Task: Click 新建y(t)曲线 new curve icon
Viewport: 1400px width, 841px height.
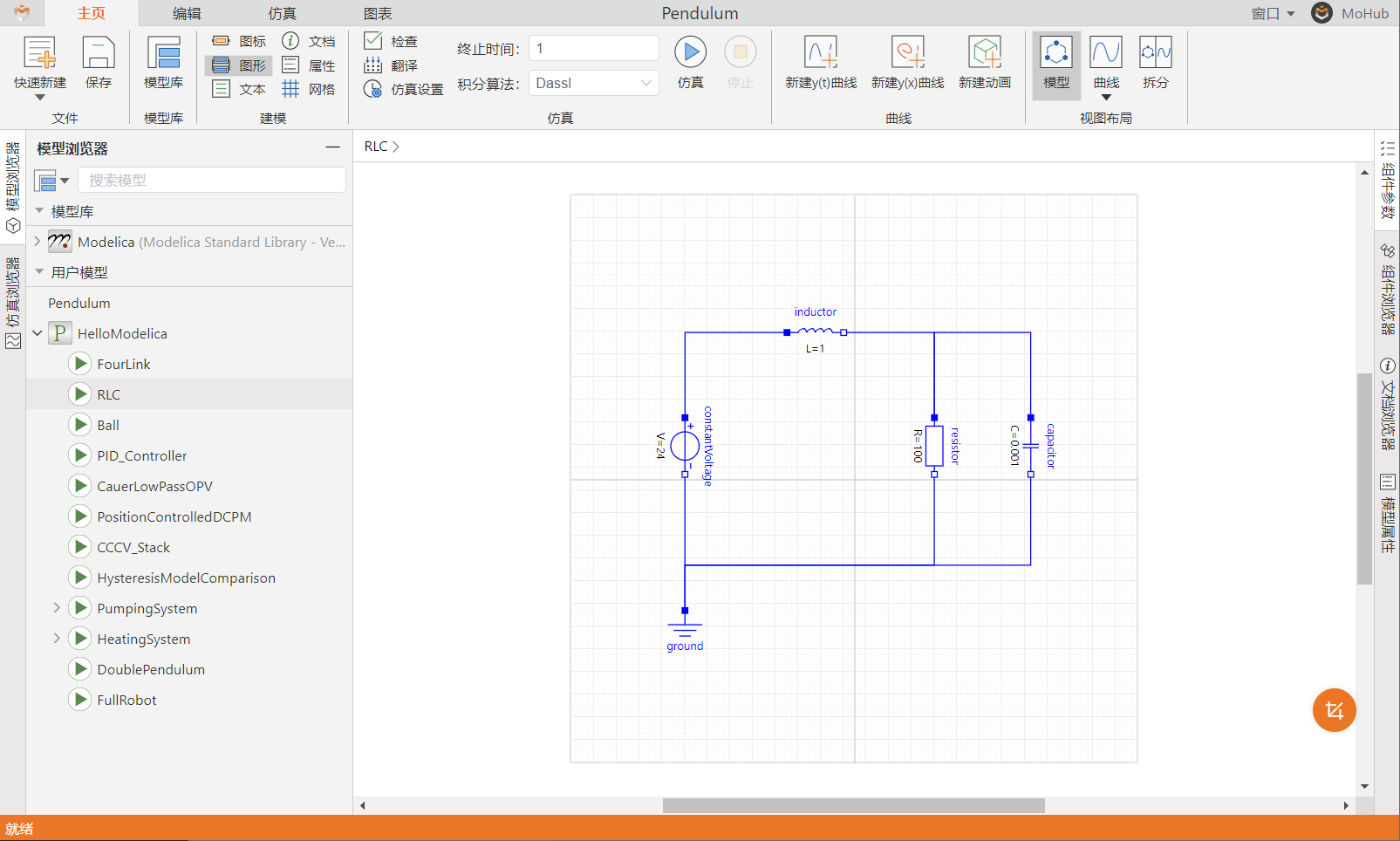Action: coord(820,53)
